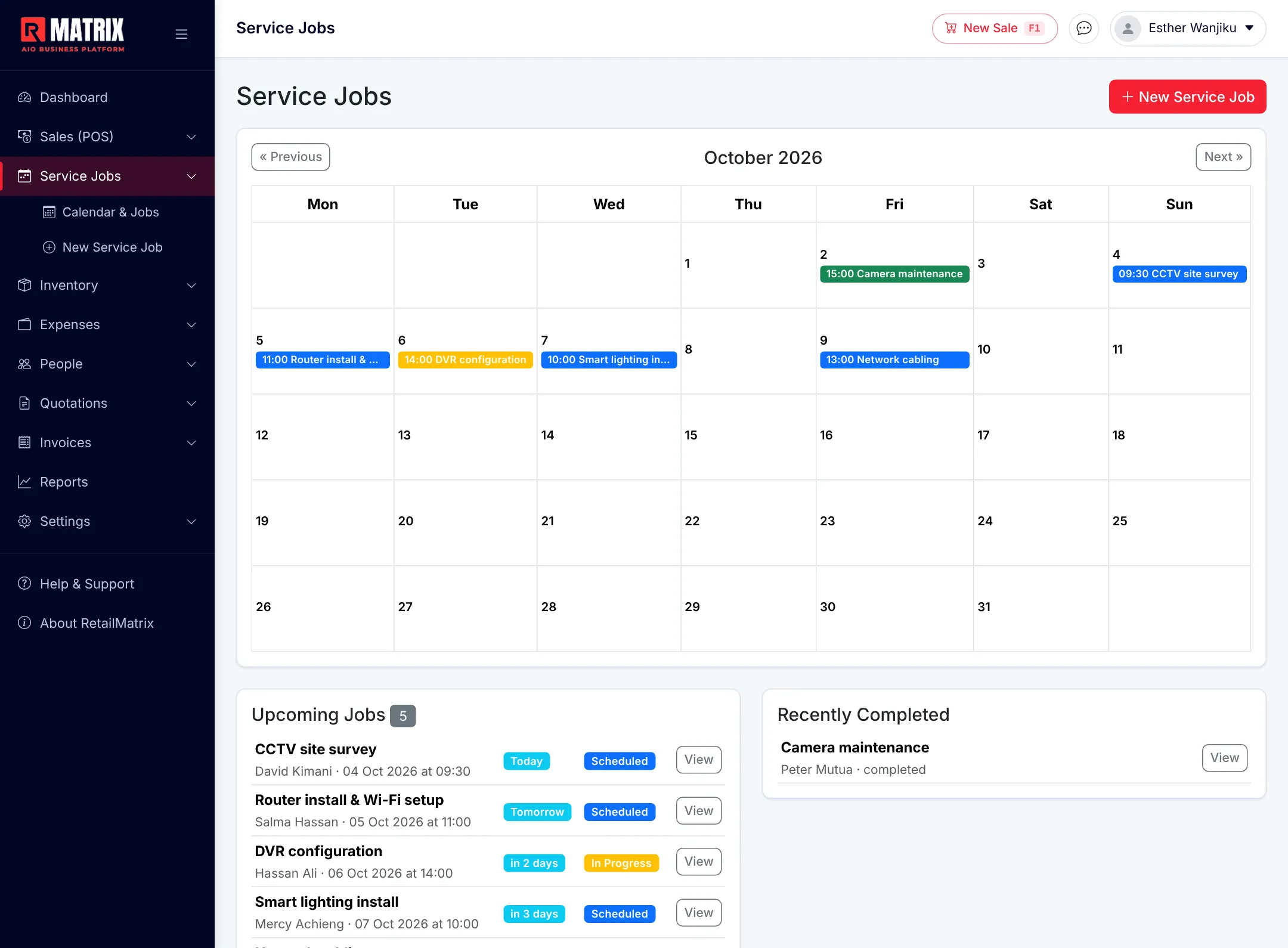Click the People group icon
The width and height of the screenshot is (1288, 948).
(24, 364)
